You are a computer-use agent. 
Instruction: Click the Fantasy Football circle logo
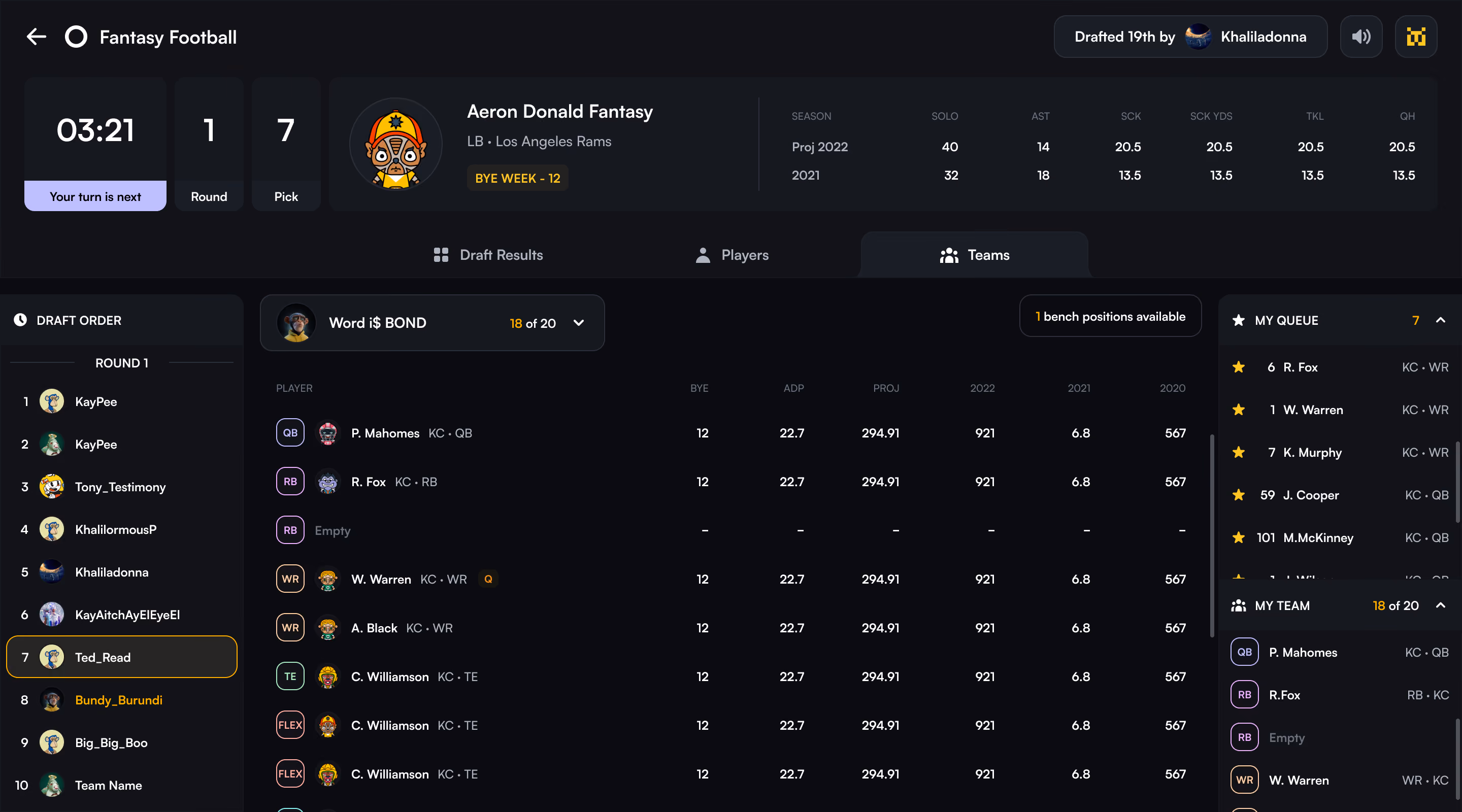pyautogui.click(x=76, y=37)
